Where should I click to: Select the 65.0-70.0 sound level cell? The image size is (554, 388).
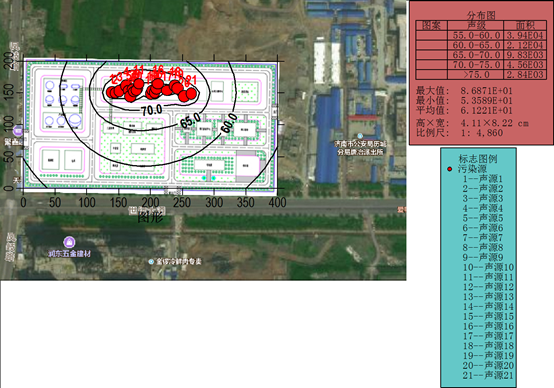[477, 55]
